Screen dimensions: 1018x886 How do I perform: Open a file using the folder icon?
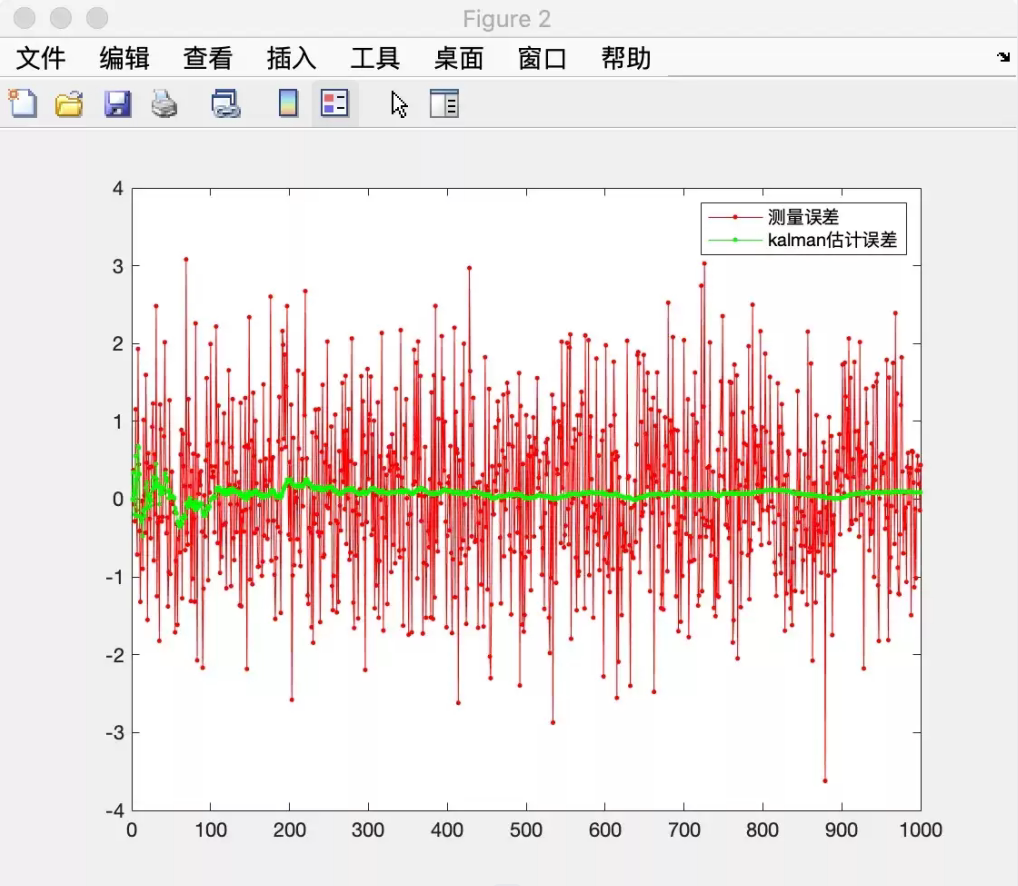pos(69,103)
